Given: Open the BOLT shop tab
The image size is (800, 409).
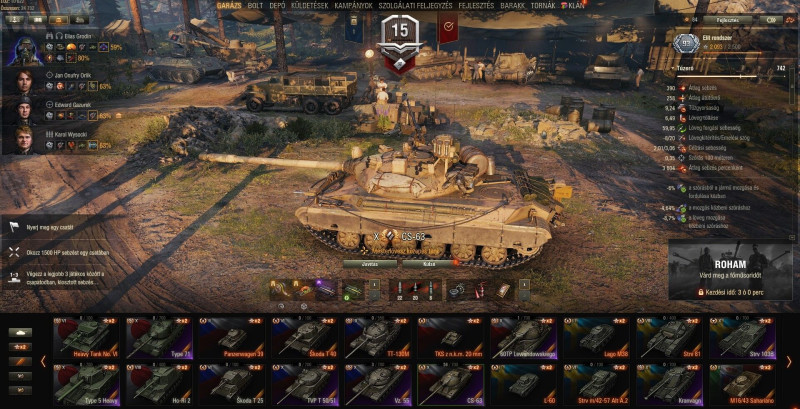Looking at the screenshot, I should pyautogui.click(x=256, y=6).
